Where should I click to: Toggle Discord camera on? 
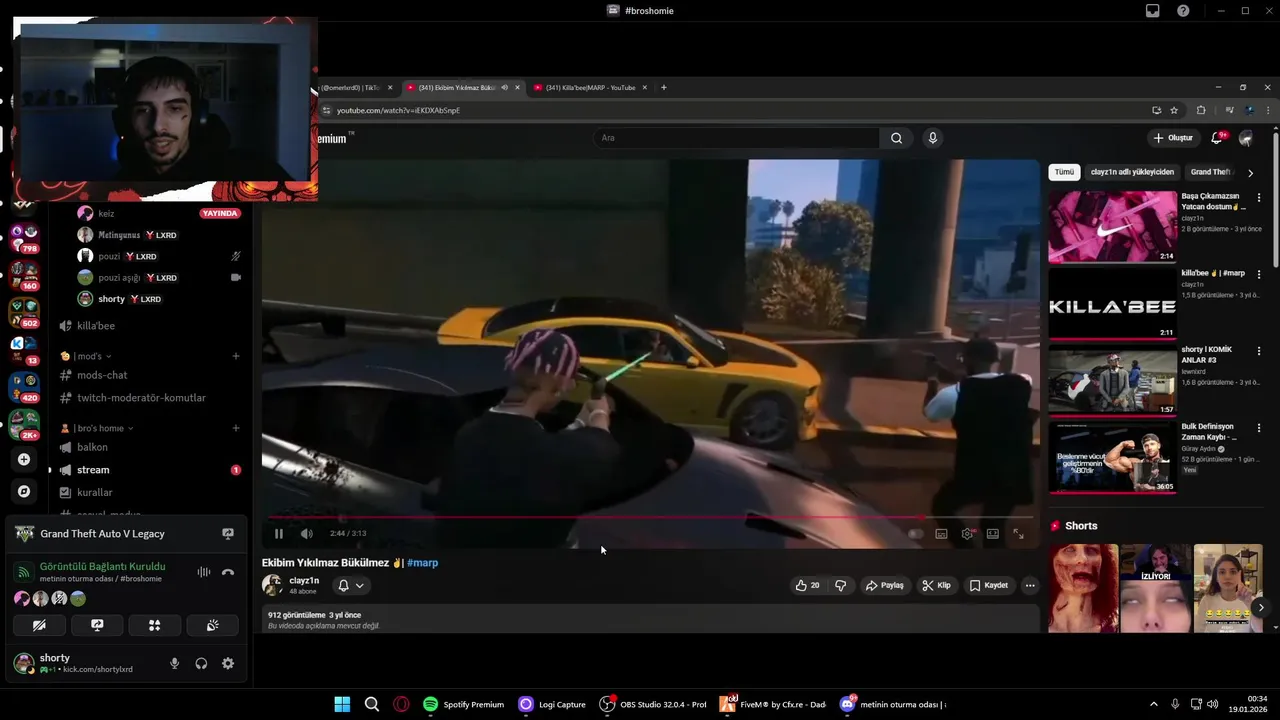tap(39, 625)
